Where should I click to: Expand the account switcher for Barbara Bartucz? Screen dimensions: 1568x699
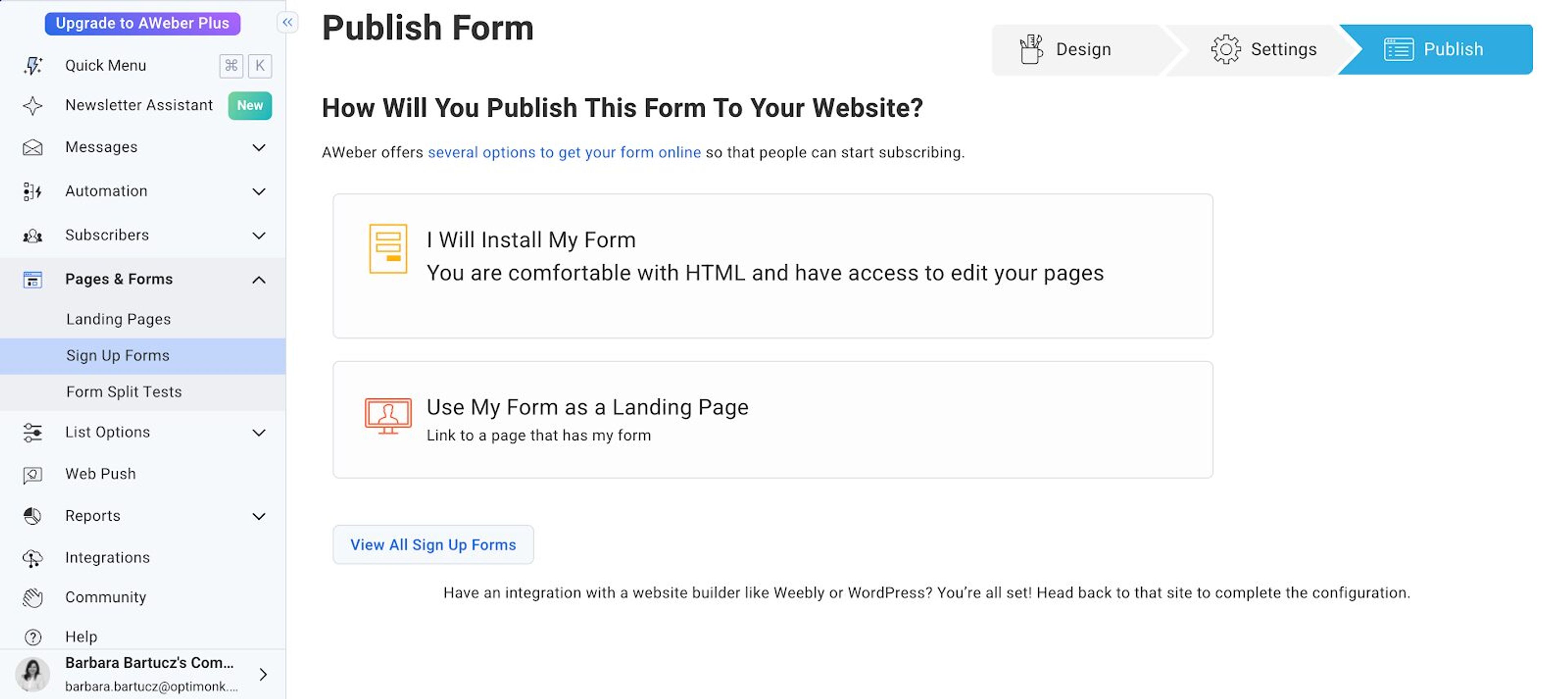(x=263, y=674)
